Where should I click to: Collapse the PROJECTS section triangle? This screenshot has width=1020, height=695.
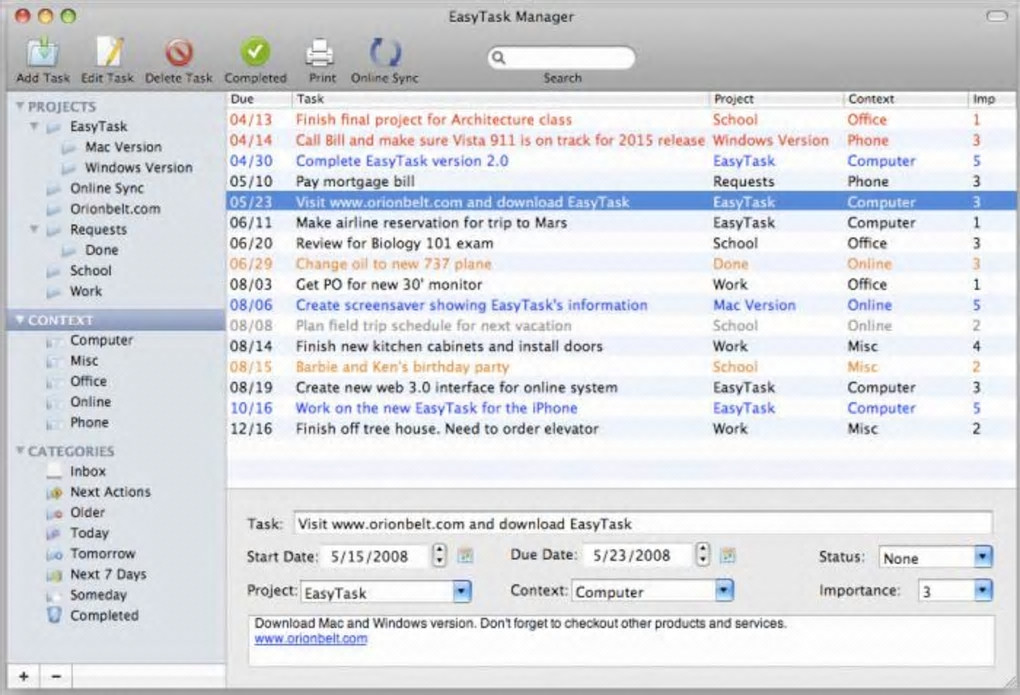coord(19,106)
